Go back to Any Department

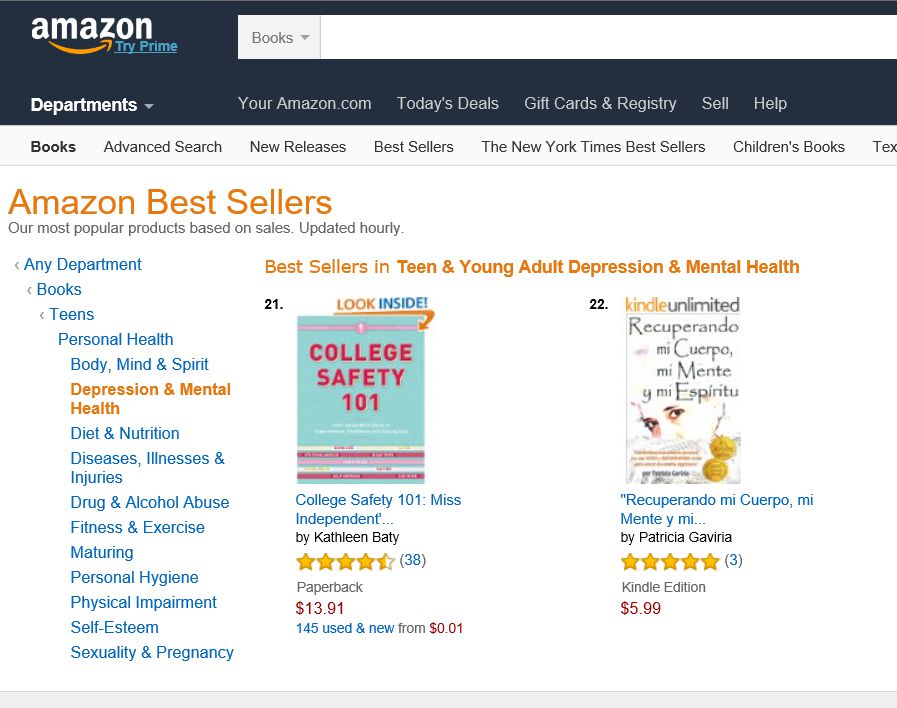[x=83, y=264]
